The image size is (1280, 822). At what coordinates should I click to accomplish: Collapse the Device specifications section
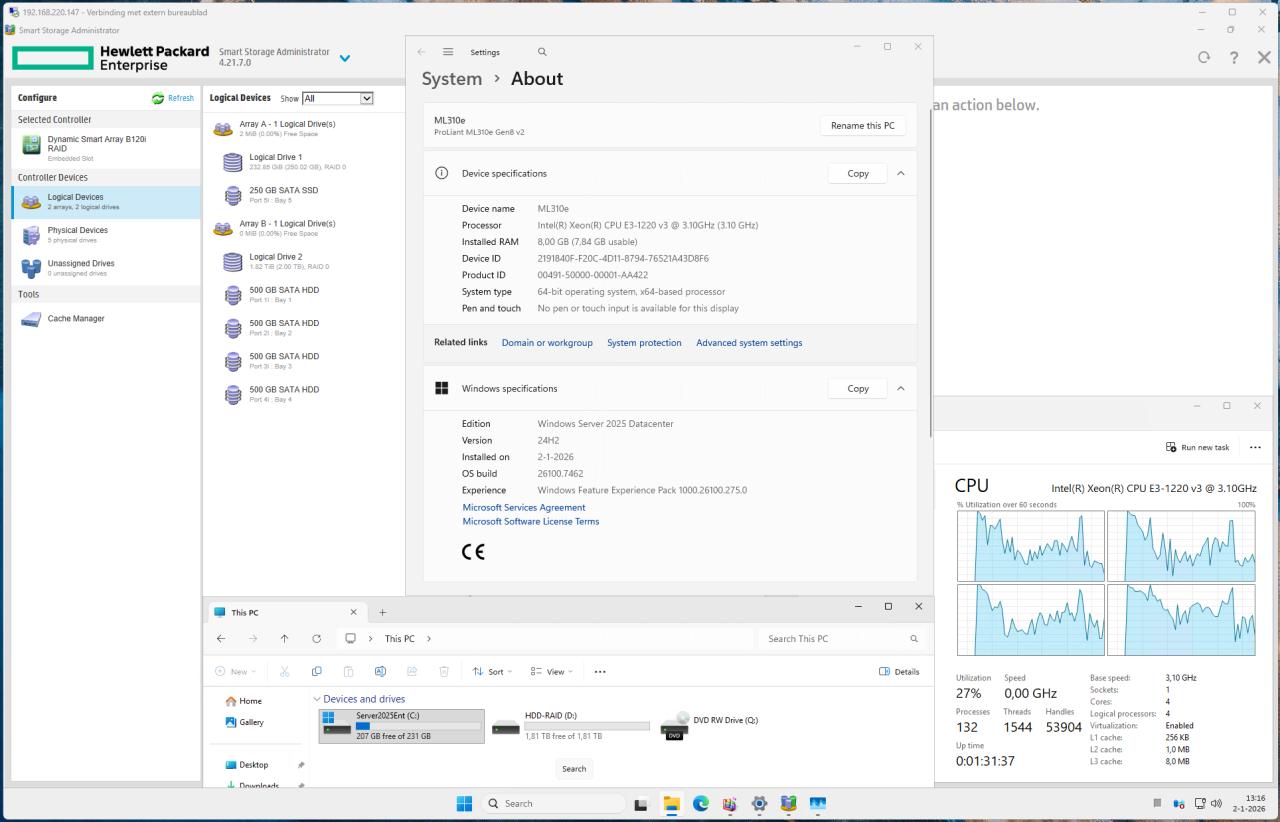click(x=900, y=173)
